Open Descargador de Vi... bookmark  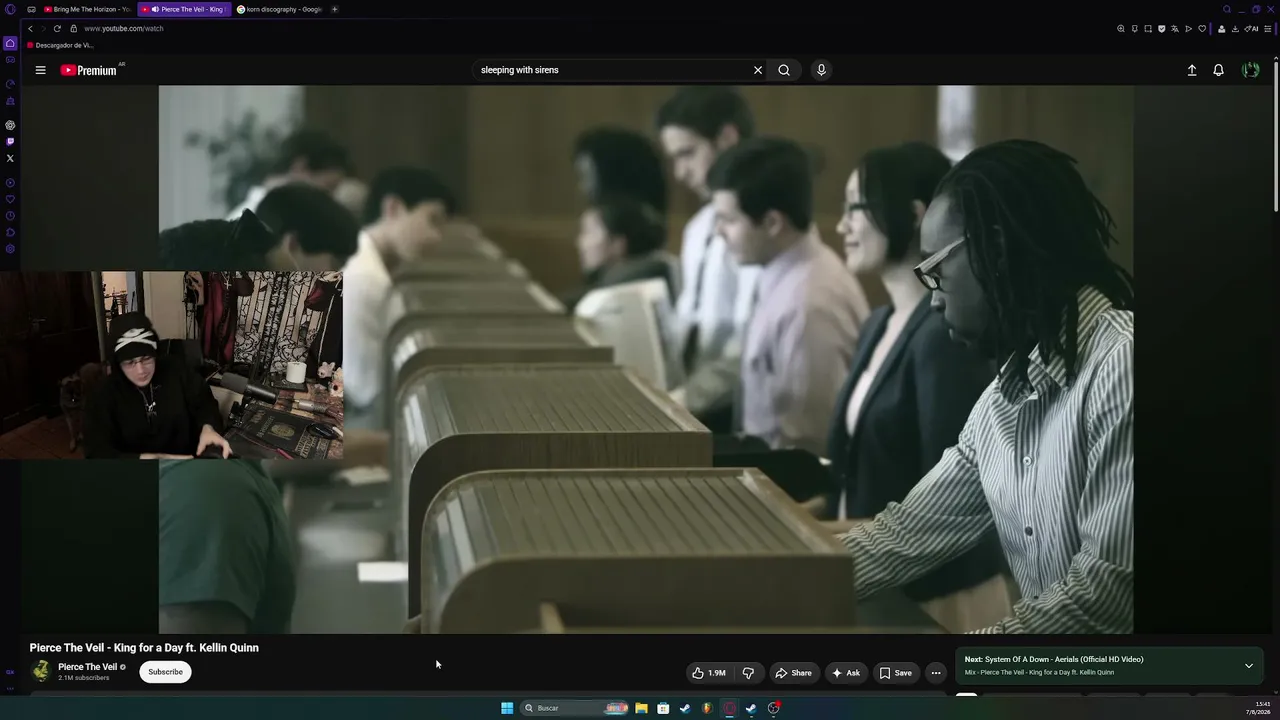61,45
